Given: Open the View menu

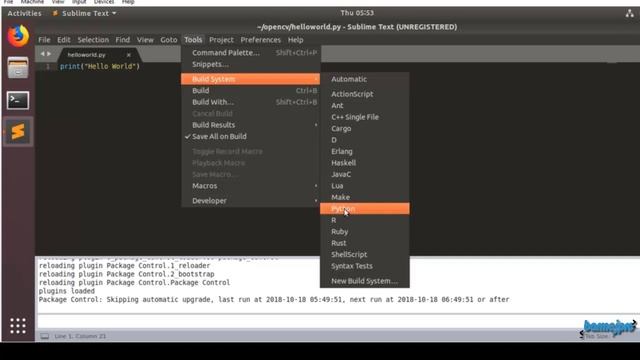Looking at the screenshot, I should (x=145, y=40).
